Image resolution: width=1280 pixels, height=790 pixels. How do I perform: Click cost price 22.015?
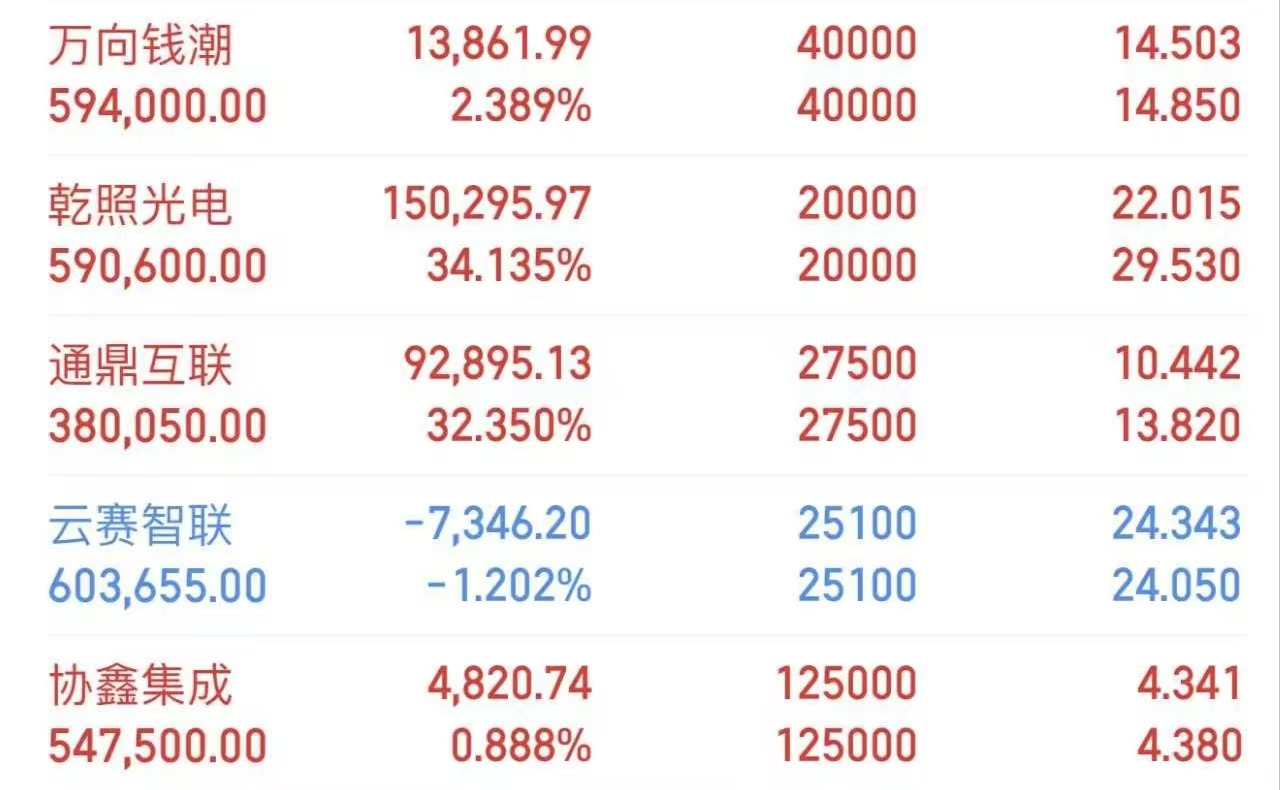(x=1178, y=204)
